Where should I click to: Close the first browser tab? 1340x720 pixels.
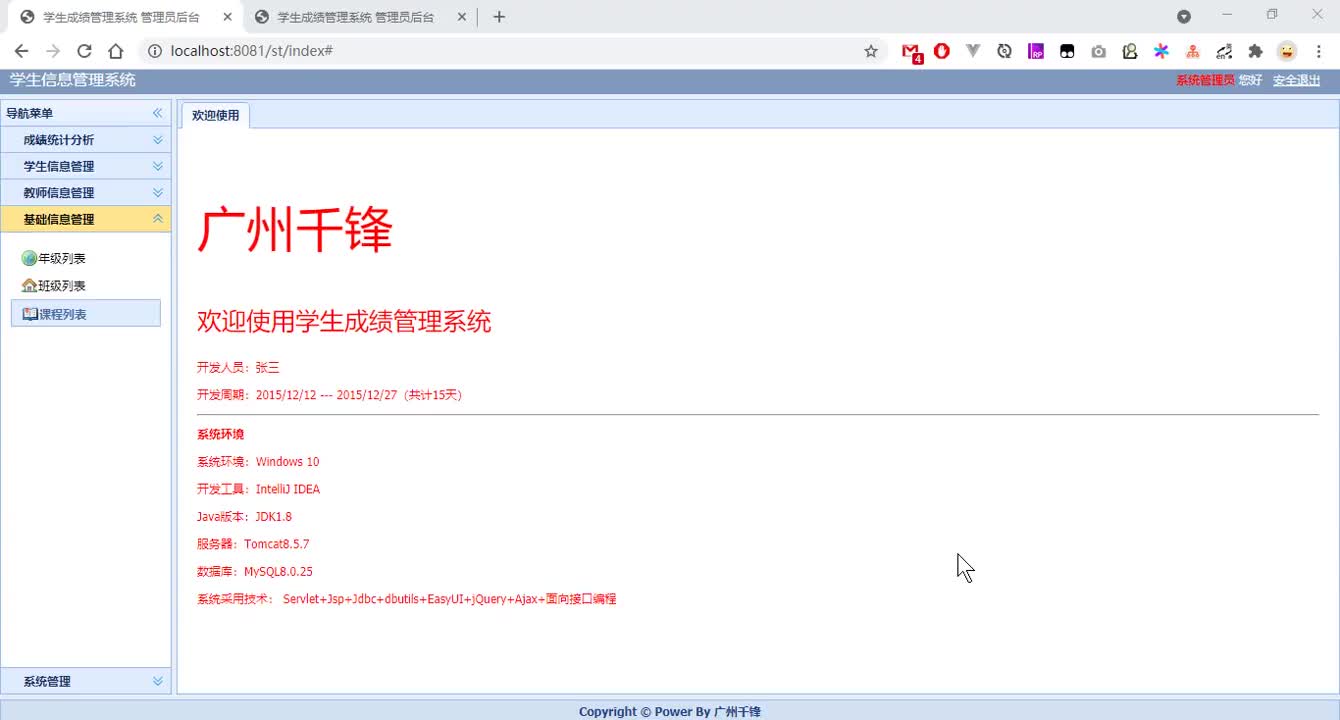click(x=228, y=17)
